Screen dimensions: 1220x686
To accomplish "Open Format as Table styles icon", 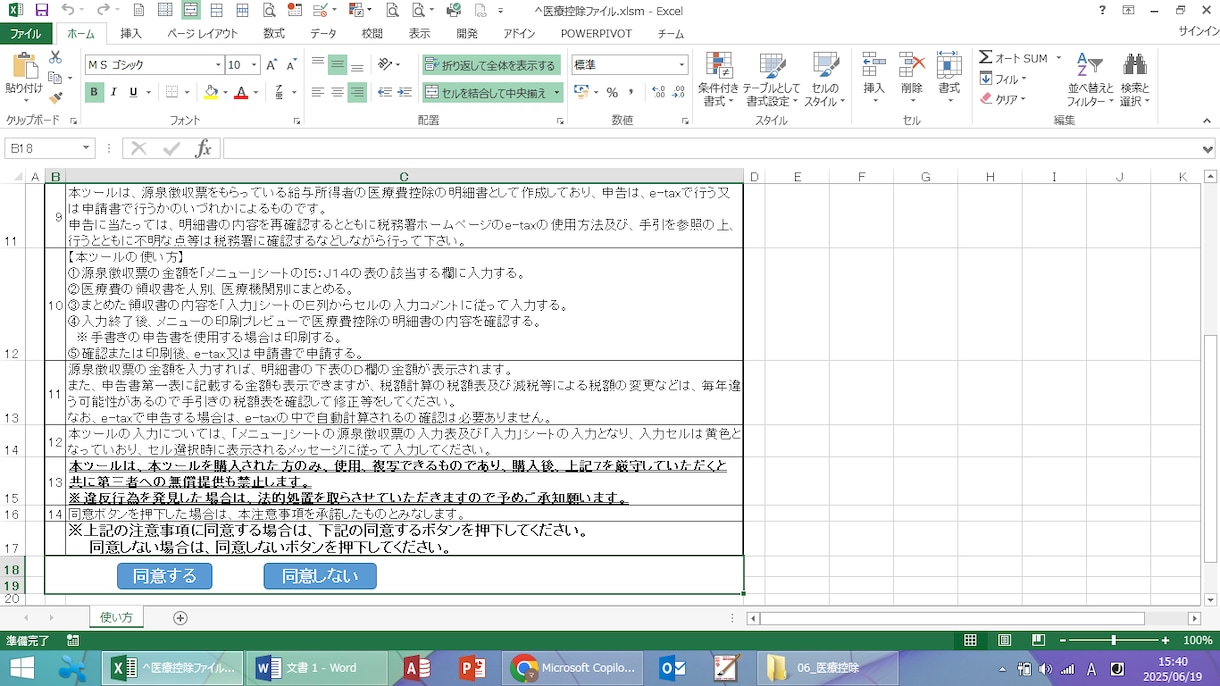I will coord(772,67).
